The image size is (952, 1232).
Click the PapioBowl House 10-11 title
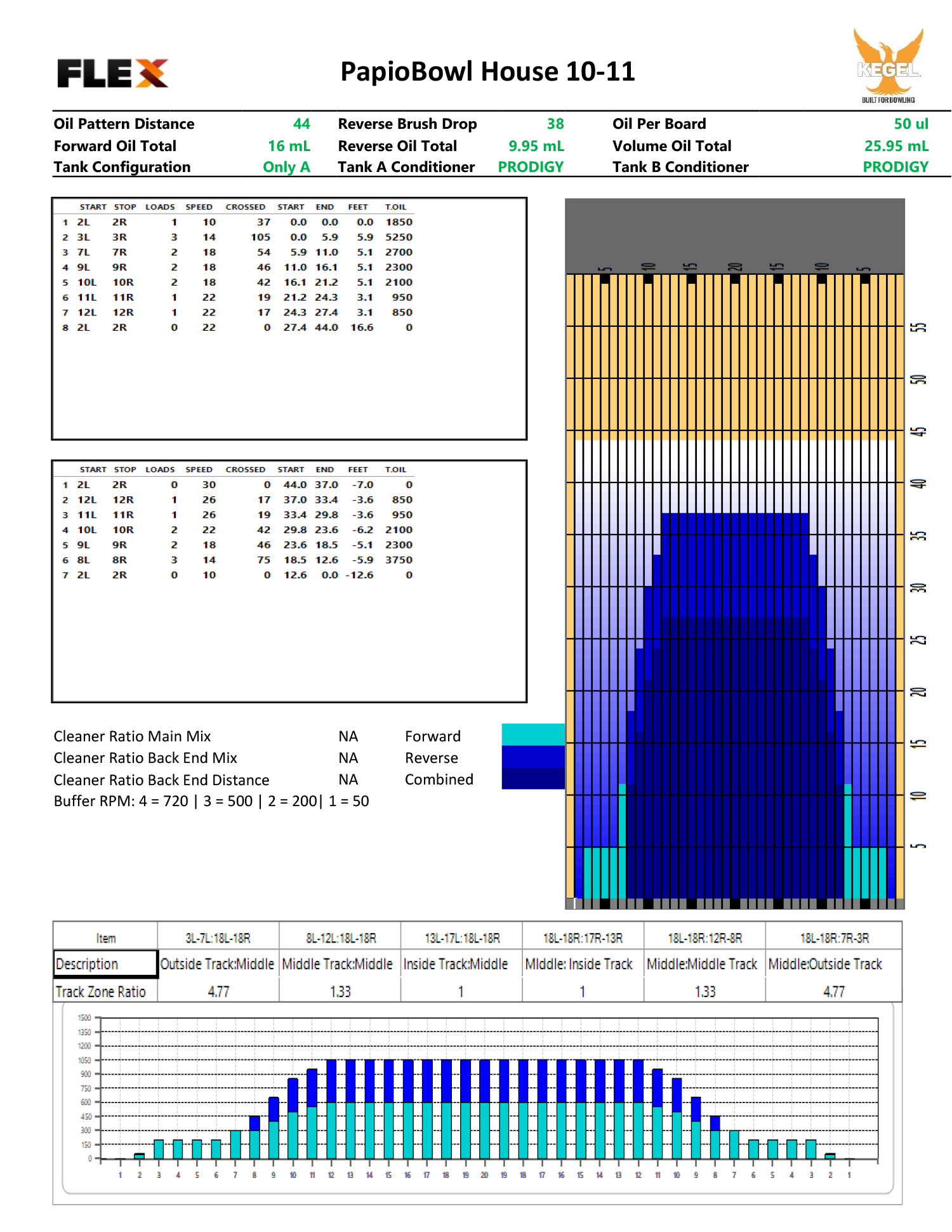[487, 71]
